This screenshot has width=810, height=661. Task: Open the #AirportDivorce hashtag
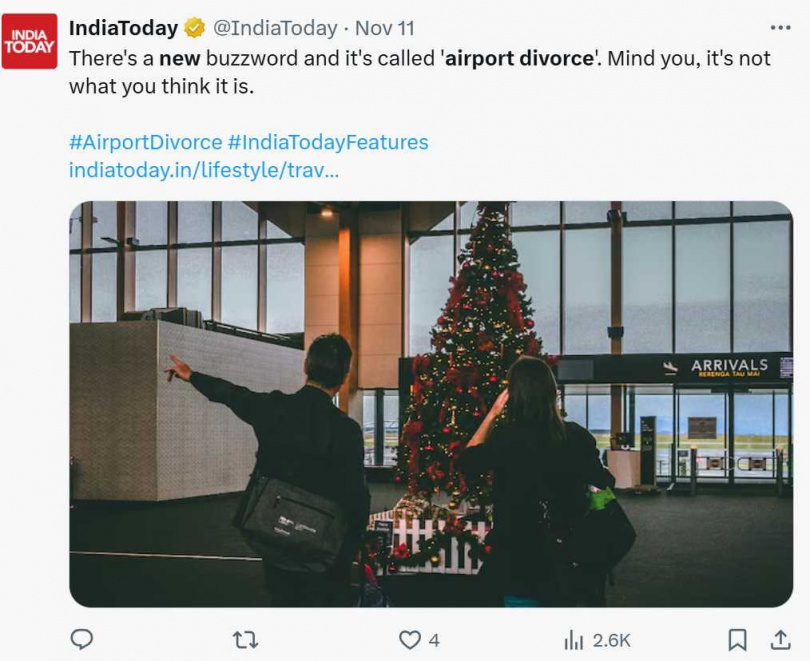tap(145, 142)
